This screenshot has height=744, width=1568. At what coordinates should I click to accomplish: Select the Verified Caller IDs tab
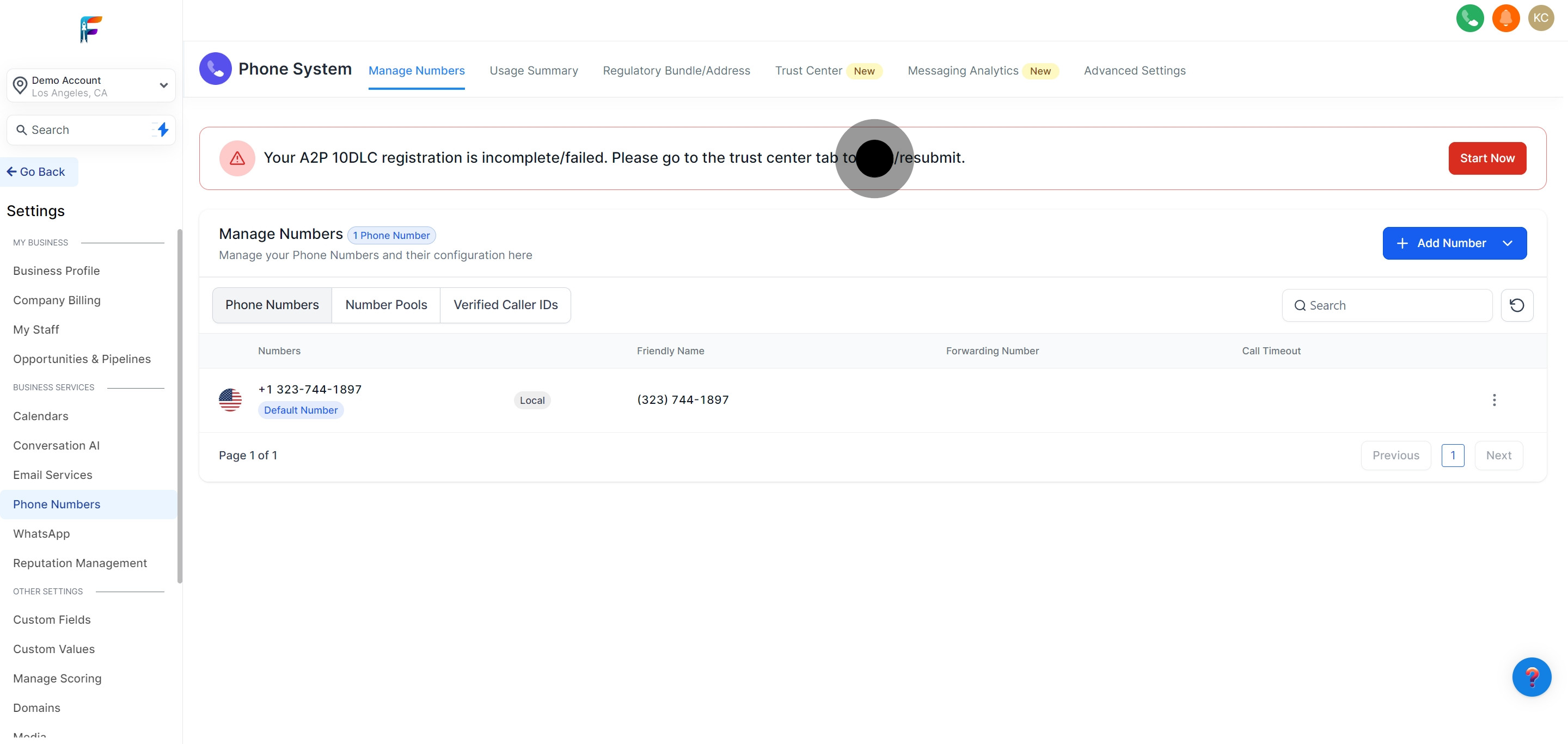[x=505, y=305]
